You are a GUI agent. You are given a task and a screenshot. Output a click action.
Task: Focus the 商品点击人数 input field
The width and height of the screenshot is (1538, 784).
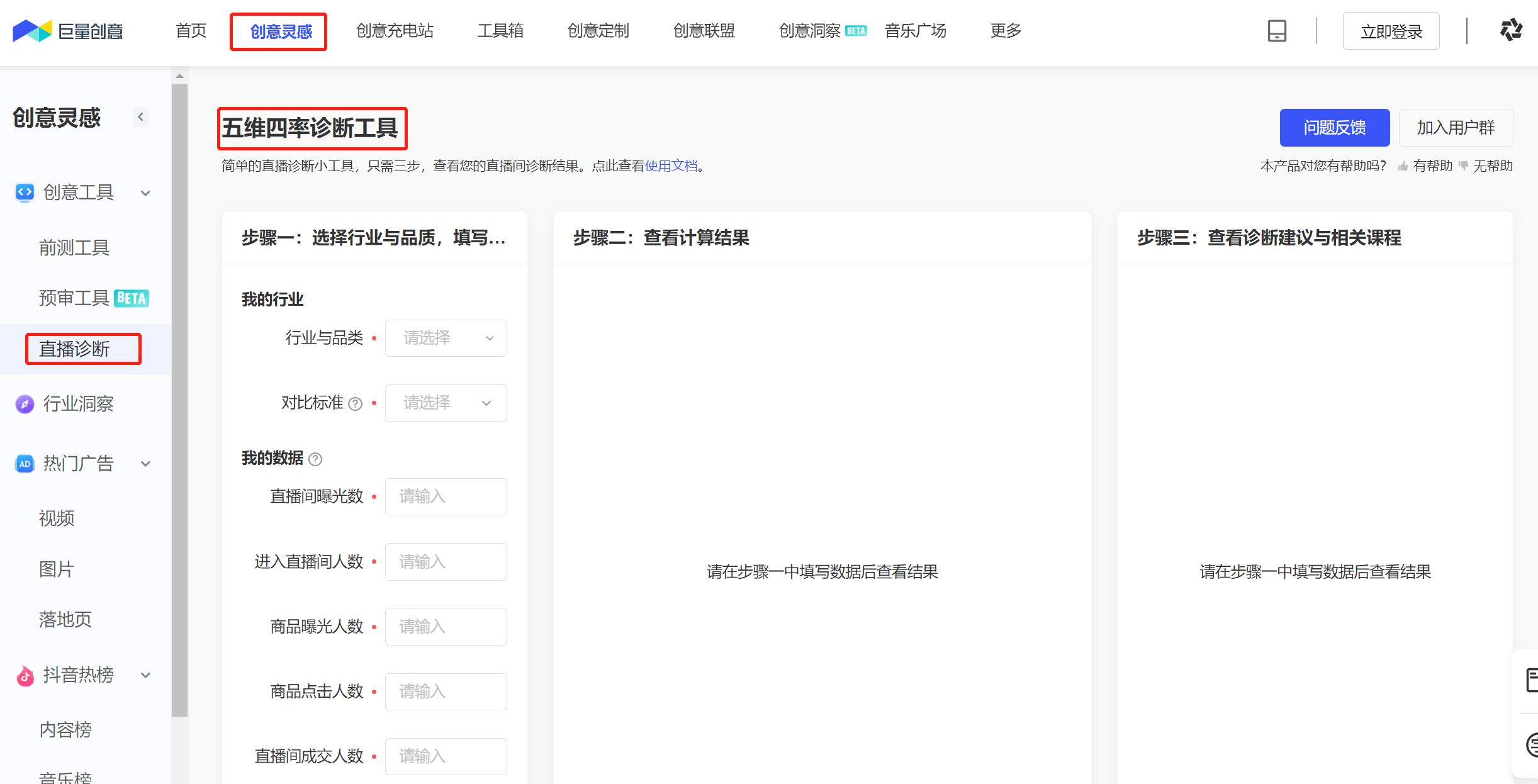pyautogui.click(x=446, y=692)
